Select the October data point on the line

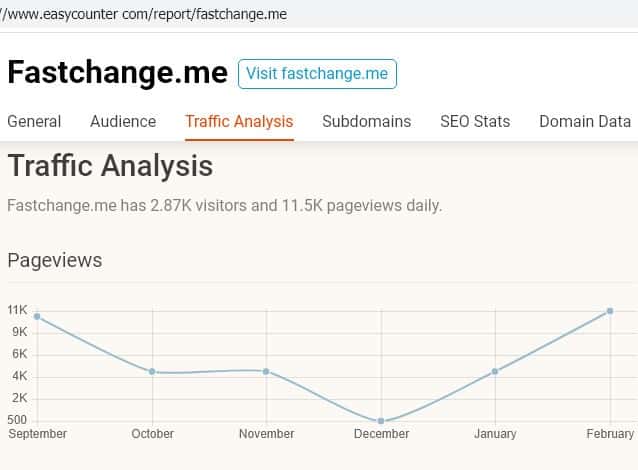(x=152, y=372)
